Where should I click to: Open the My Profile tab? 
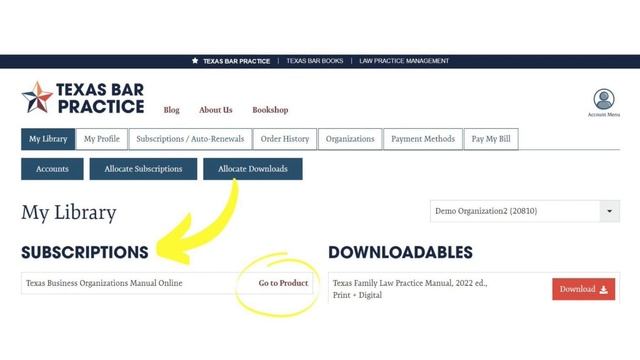pos(102,139)
